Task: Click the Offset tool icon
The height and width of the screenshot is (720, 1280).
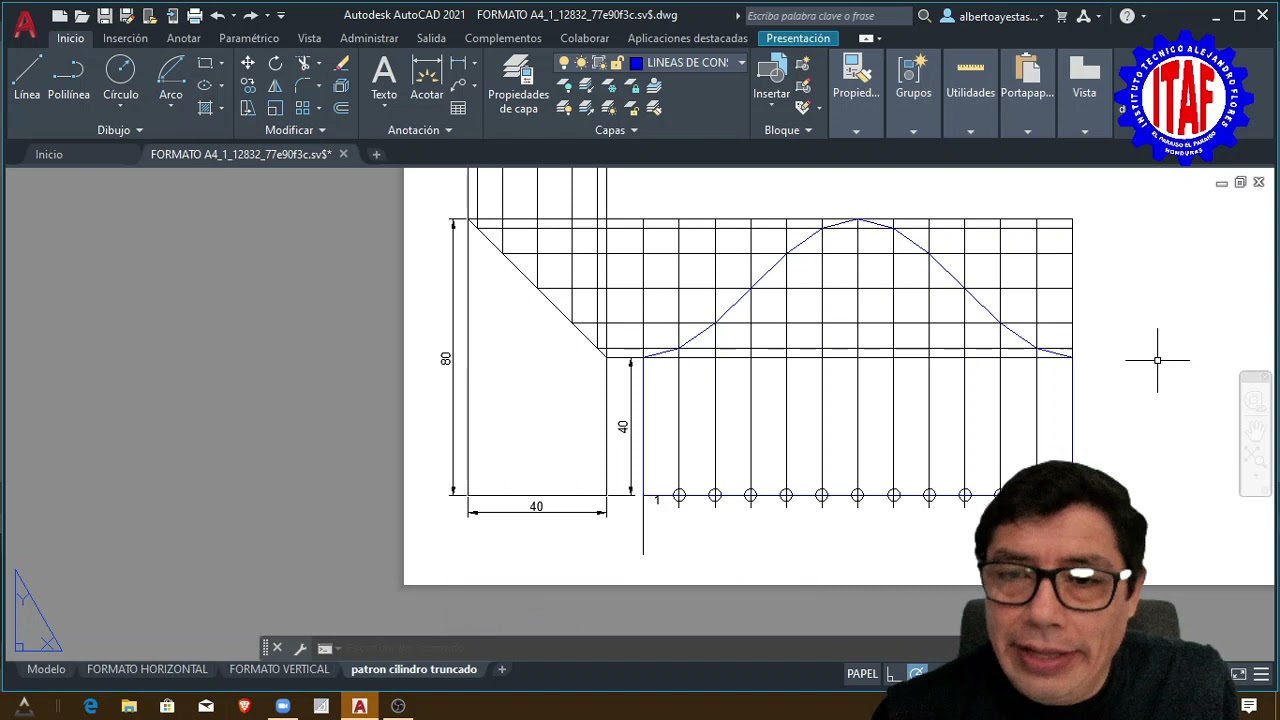Action: tap(341, 108)
